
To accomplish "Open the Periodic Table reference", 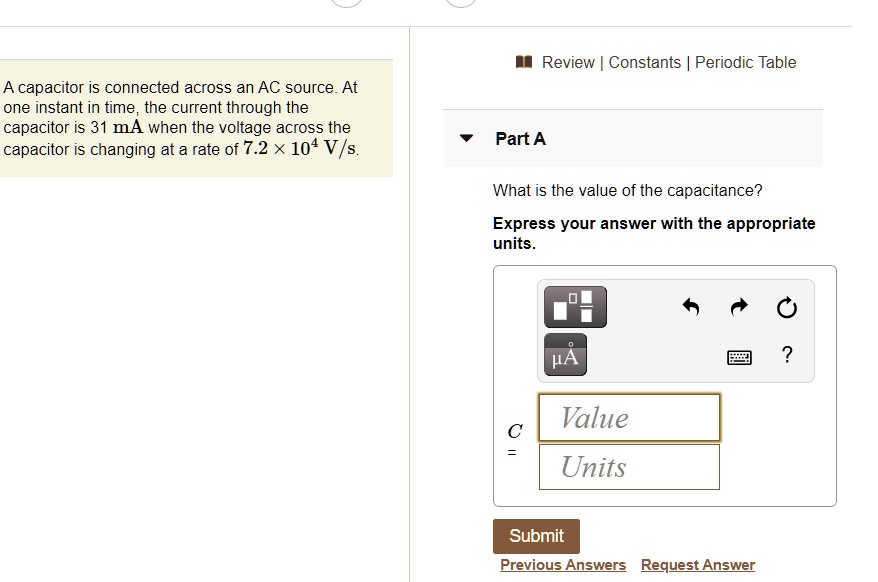I will pyautogui.click(x=745, y=62).
